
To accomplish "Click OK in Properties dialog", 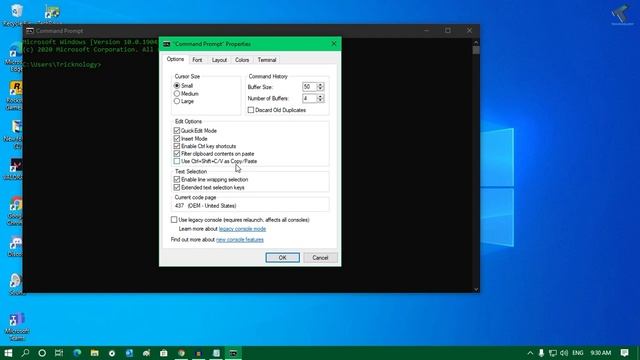I will pos(282,258).
